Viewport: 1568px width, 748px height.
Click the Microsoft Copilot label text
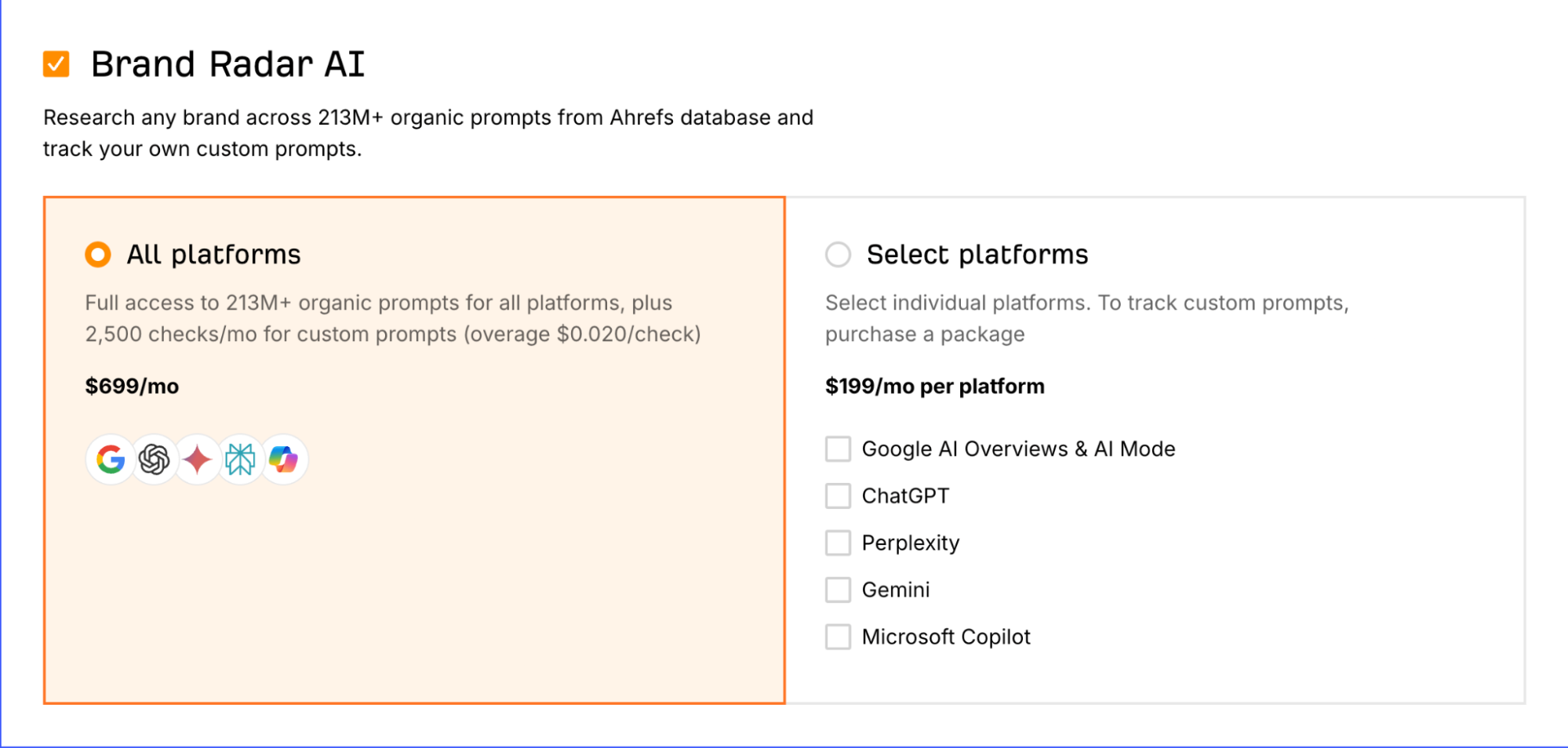coord(946,637)
